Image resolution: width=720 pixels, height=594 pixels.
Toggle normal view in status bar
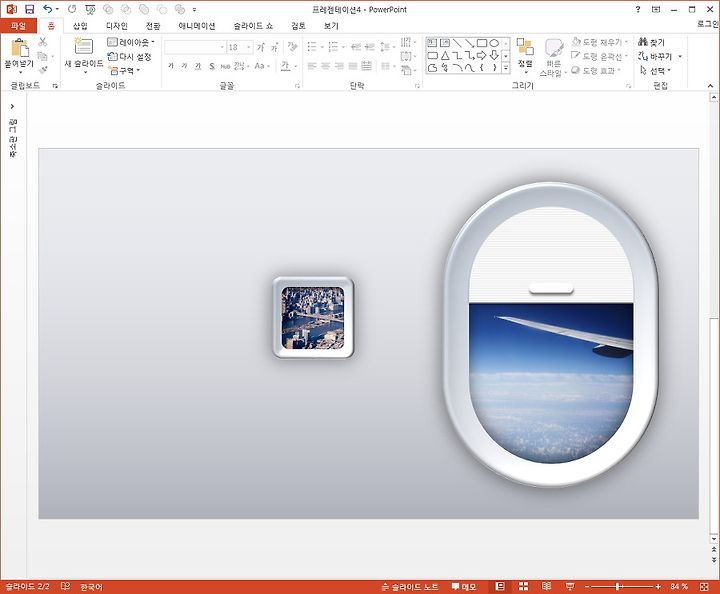(500, 586)
